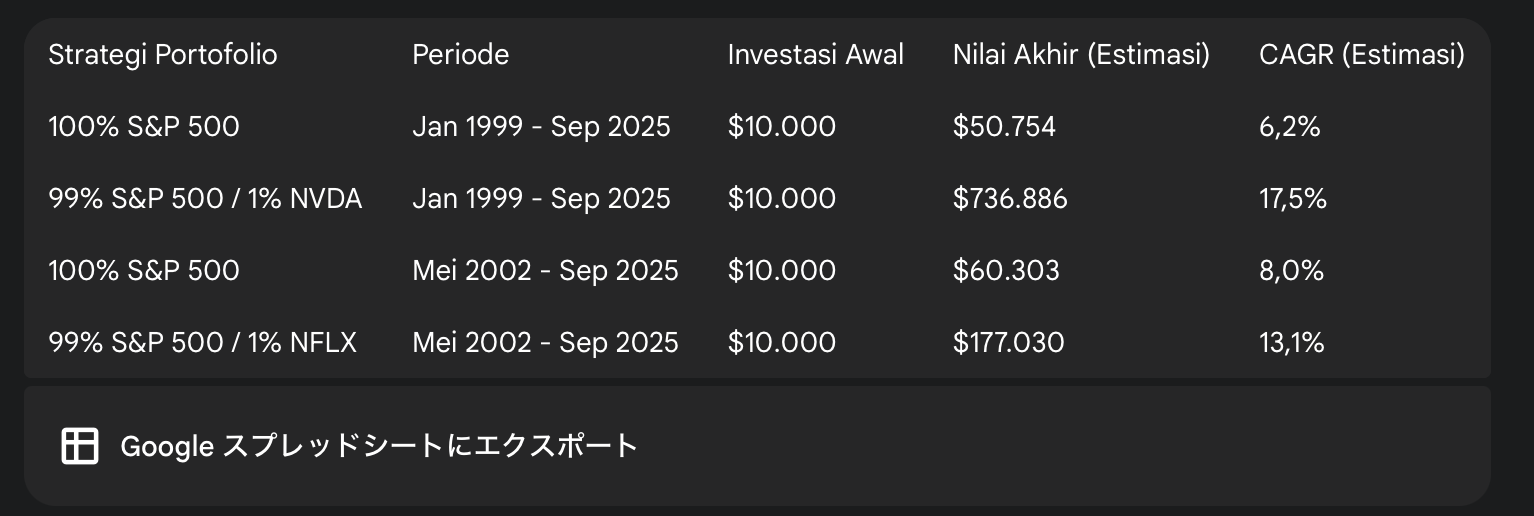This screenshot has height=516, width=1534.
Task: Click the first Jan 1999 - Sep 2025 cell
Action: (541, 127)
